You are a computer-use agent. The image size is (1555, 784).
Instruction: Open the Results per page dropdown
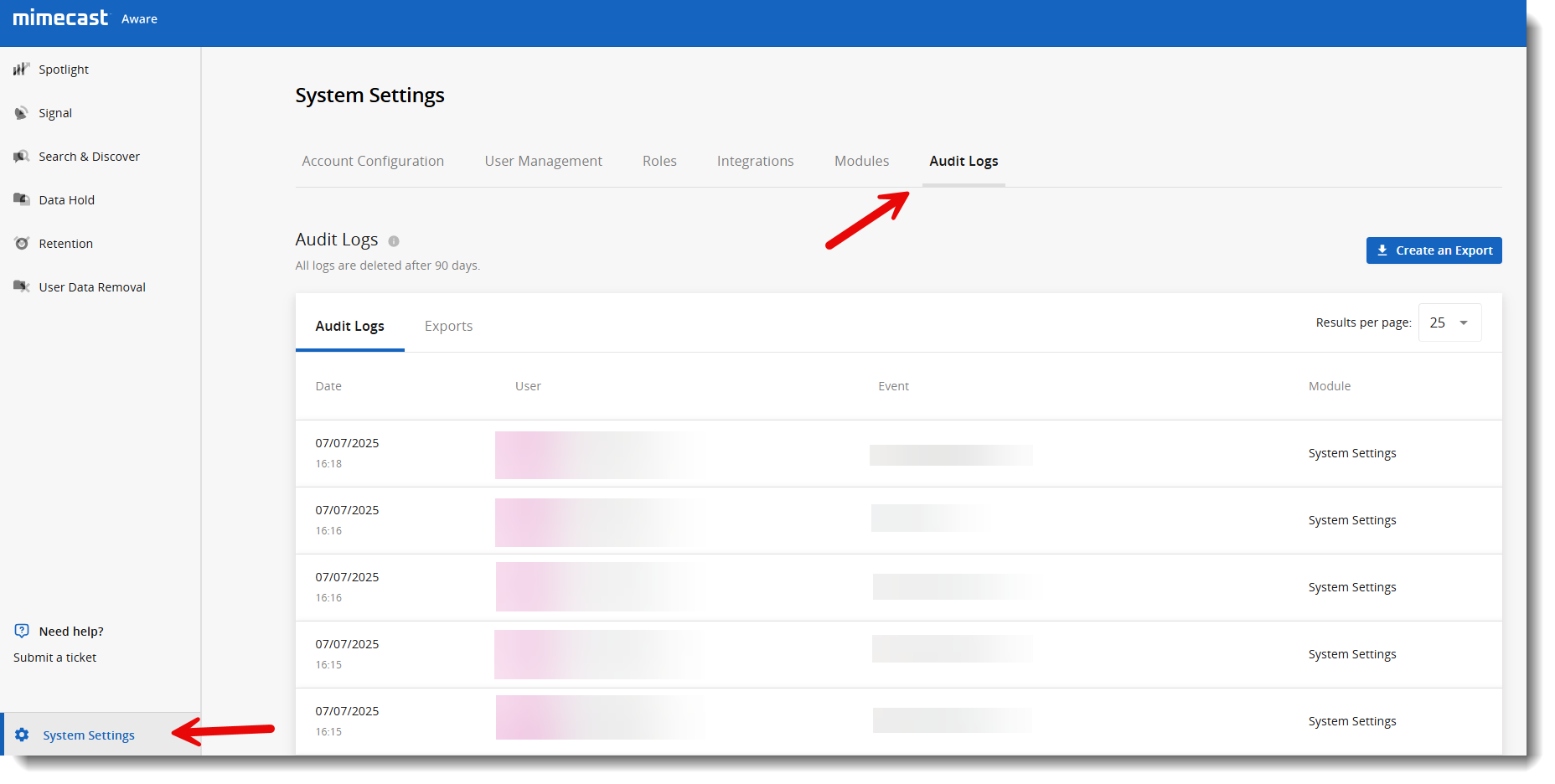[x=1449, y=322]
